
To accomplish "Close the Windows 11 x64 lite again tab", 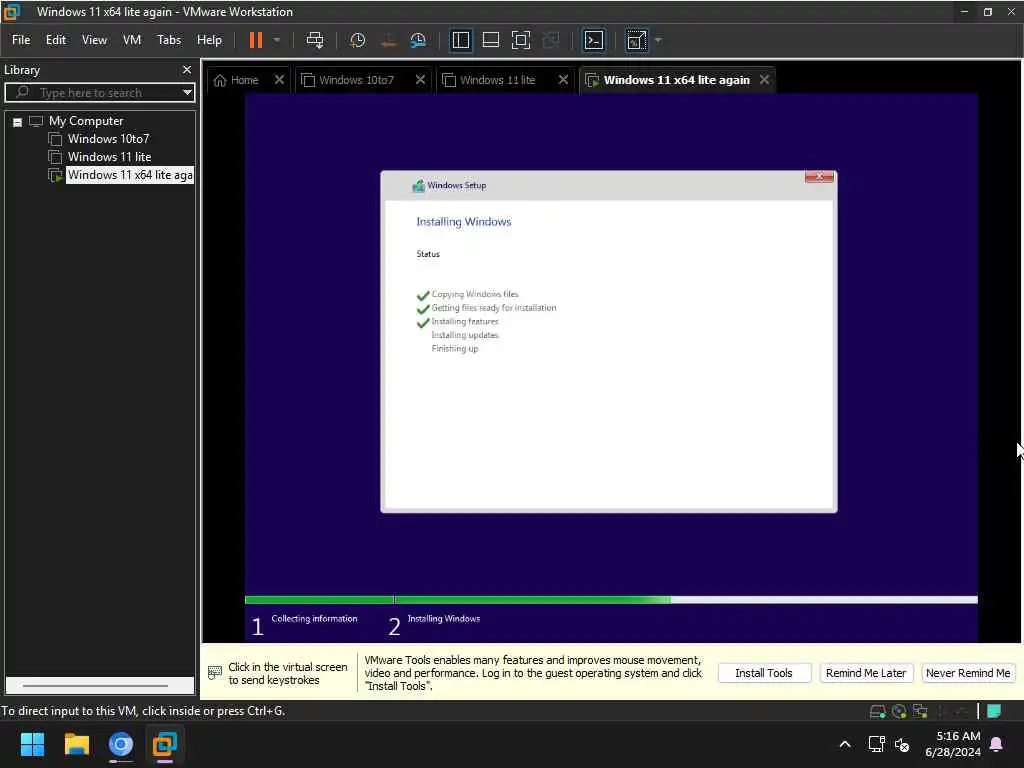I will [764, 80].
